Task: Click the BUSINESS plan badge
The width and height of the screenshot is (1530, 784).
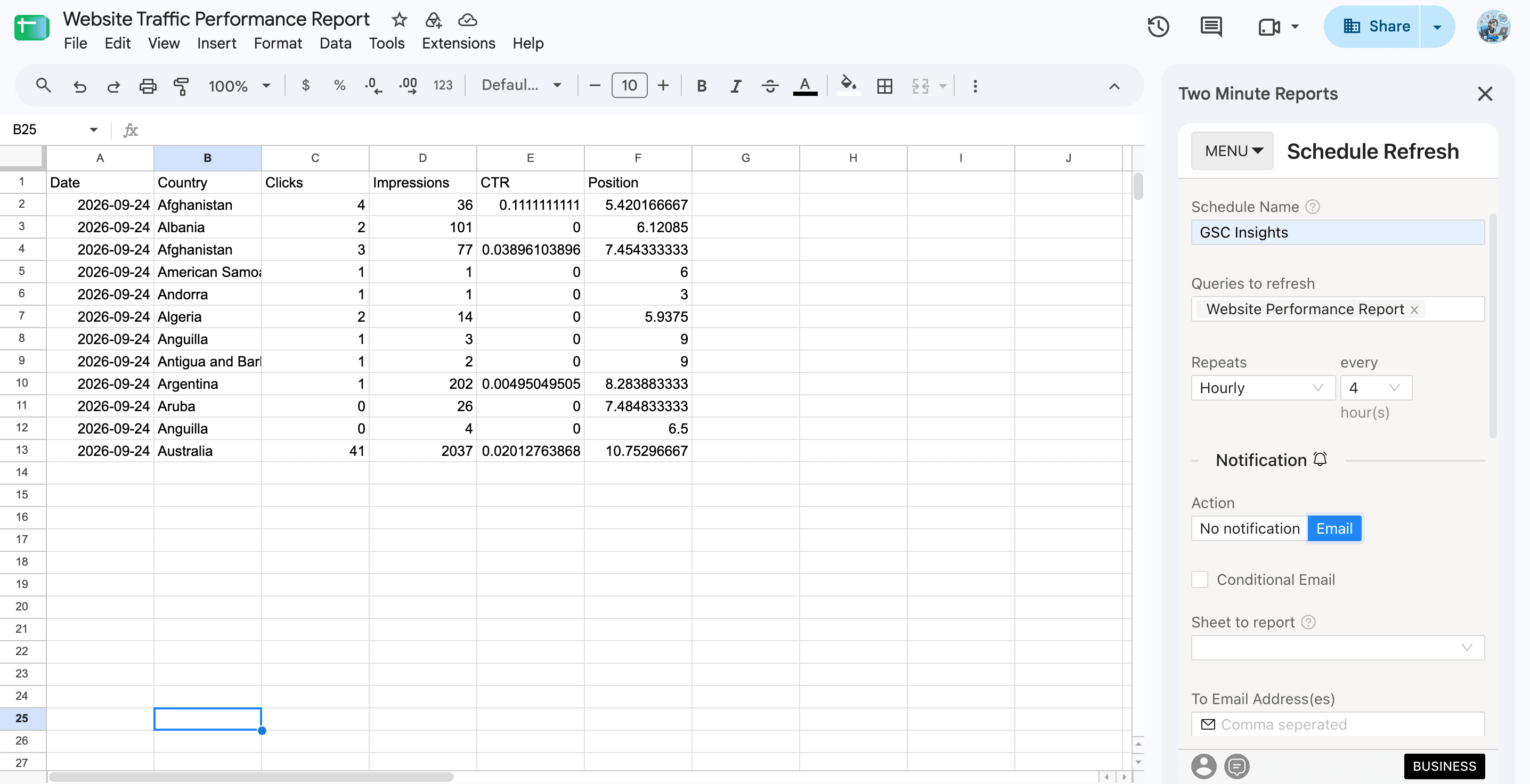Action: tap(1444, 766)
